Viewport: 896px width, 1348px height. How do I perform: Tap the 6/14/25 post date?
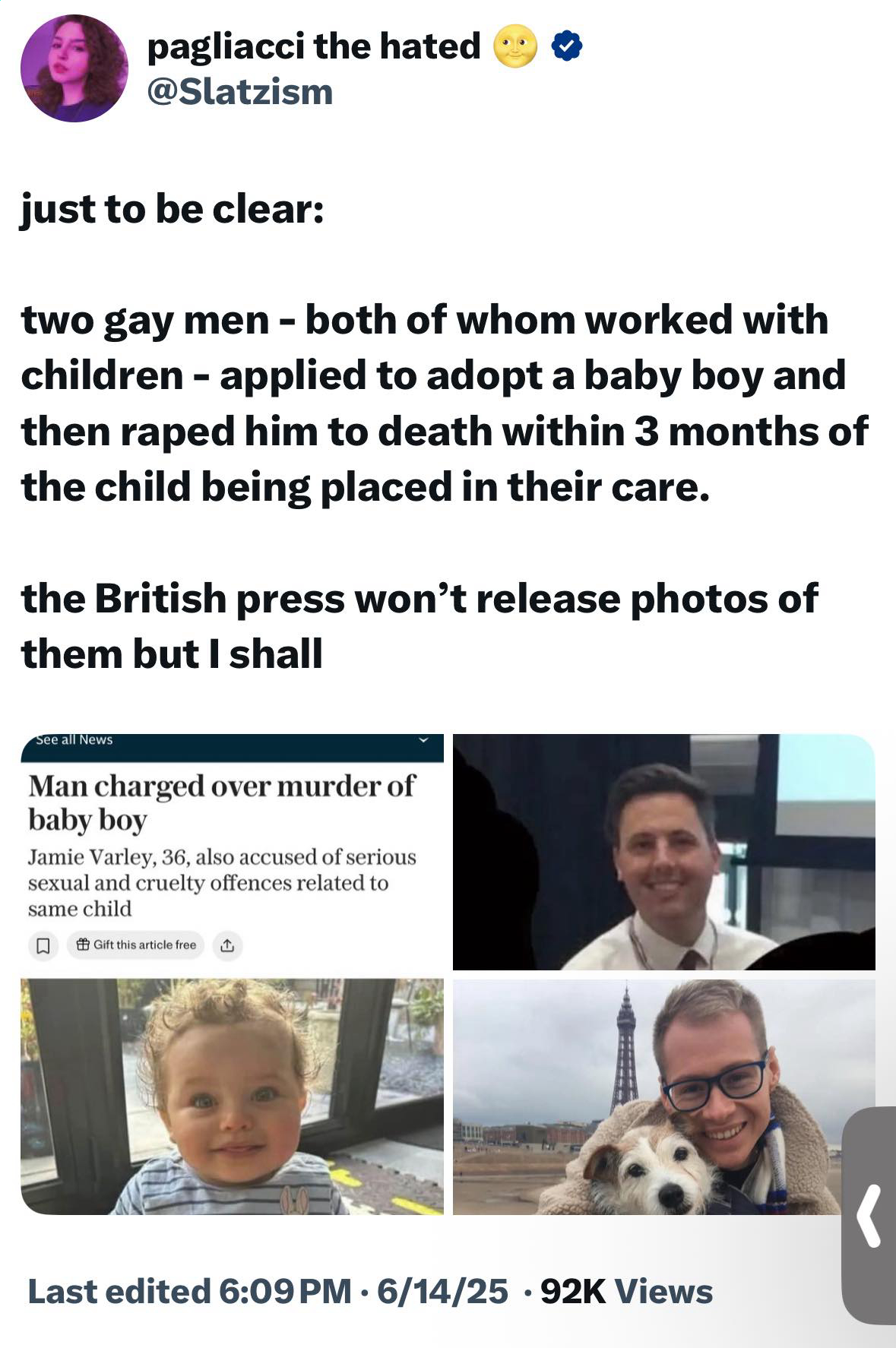442,1291
